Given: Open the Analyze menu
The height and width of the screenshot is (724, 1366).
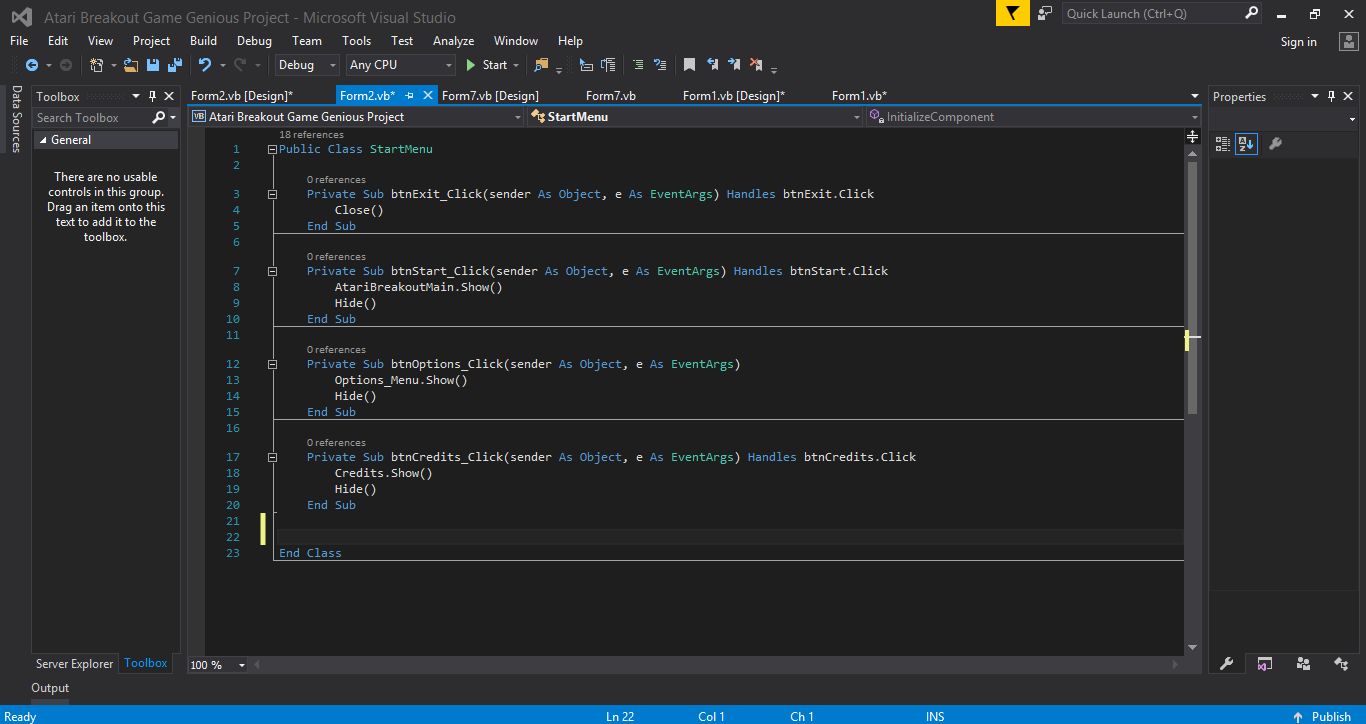Looking at the screenshot, I should [x=453, y=41].
